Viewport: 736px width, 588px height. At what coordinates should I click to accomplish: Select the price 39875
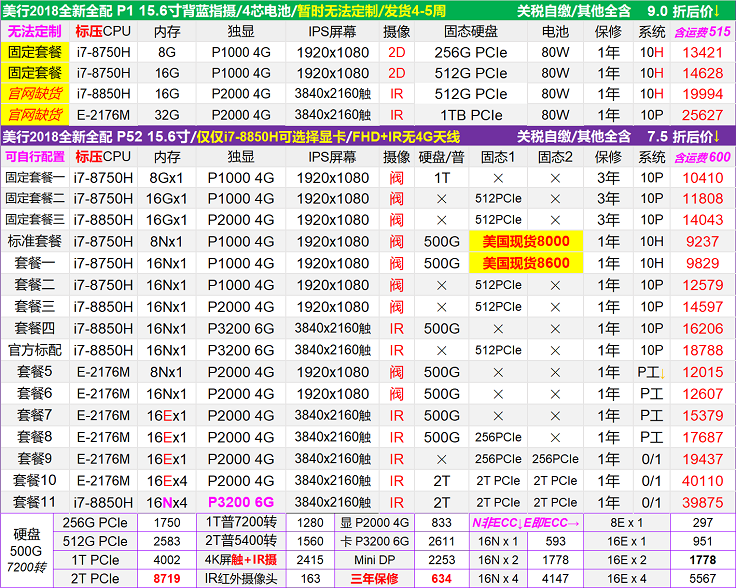point(702,503)
